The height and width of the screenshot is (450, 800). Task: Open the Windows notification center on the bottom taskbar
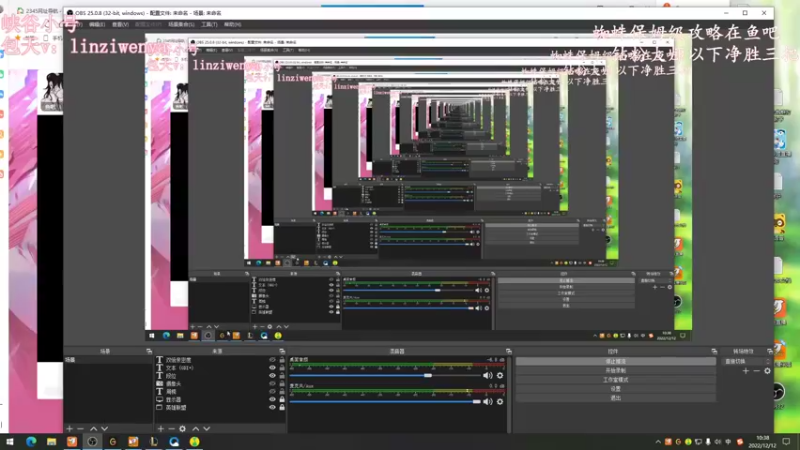pyautogui.click(x=786, y=442)
